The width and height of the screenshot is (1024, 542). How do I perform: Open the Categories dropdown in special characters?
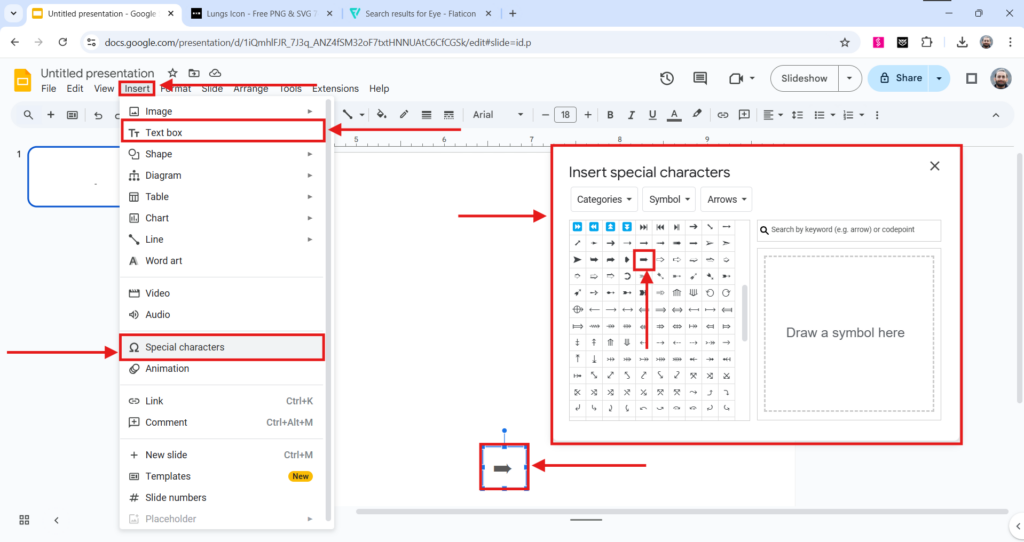pyautogui.click(x=603, y=200)
